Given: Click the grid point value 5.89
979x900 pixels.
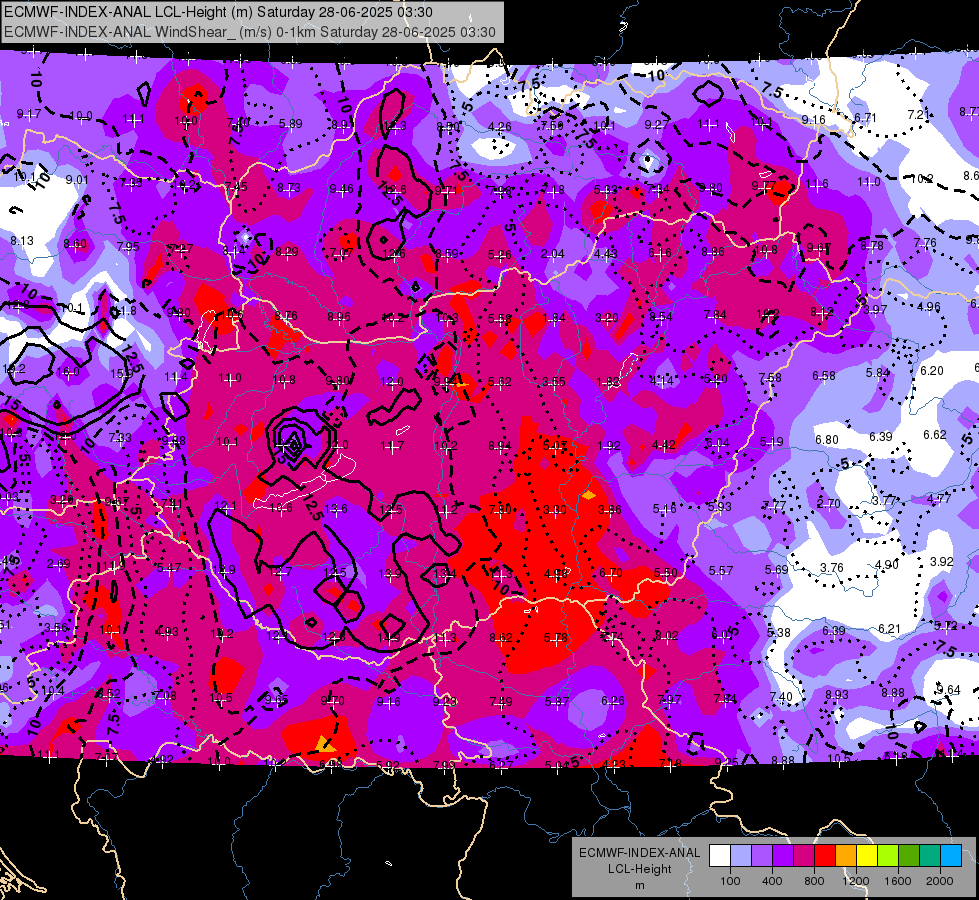Looking at the screenshot, I should coord(291,124).
